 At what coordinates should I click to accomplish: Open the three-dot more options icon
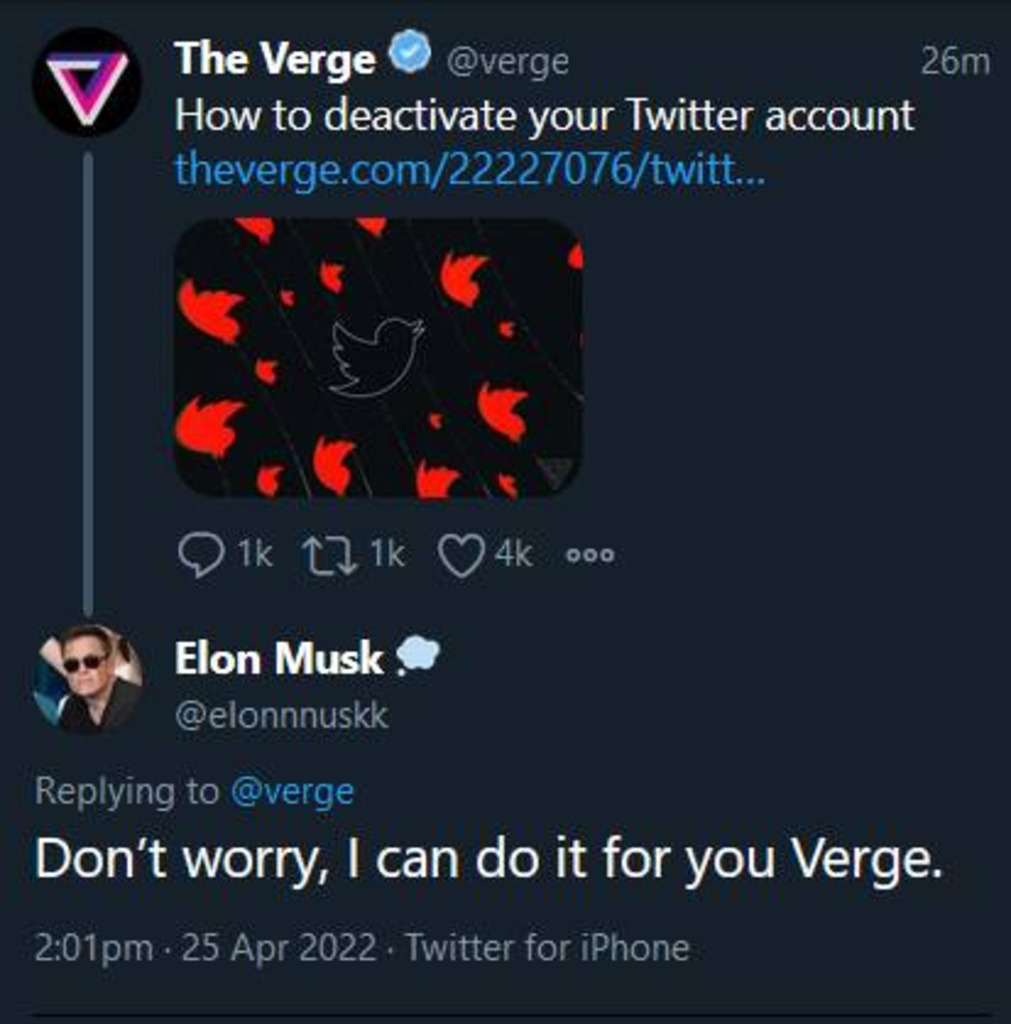[x=590, y=556]
